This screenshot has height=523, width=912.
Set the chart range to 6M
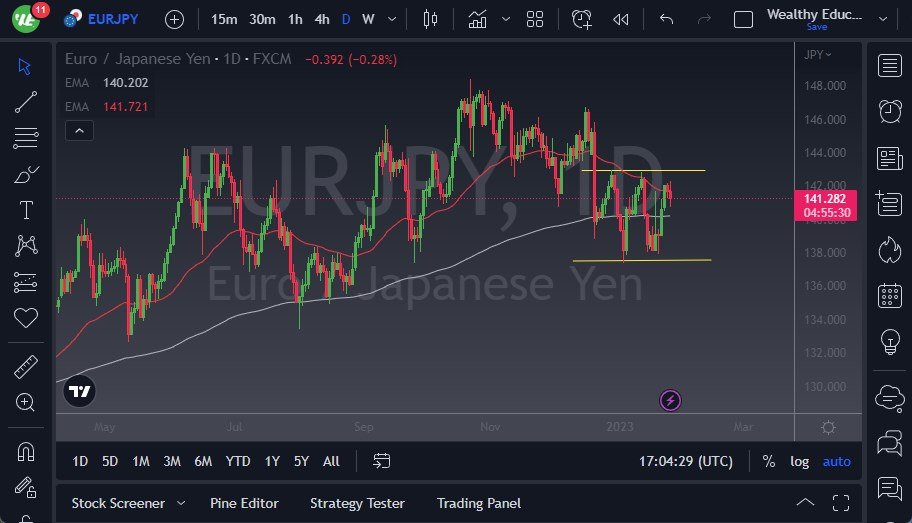click(x=203, y=461)
